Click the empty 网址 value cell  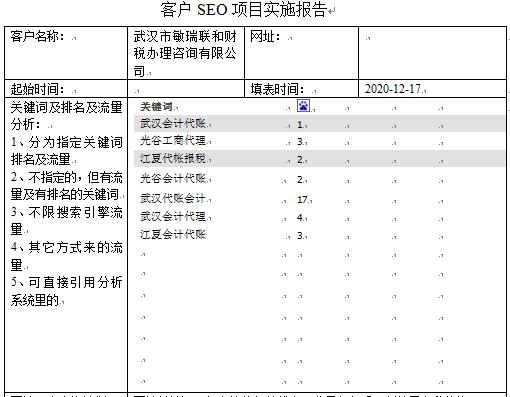click(x=432, y=53)
